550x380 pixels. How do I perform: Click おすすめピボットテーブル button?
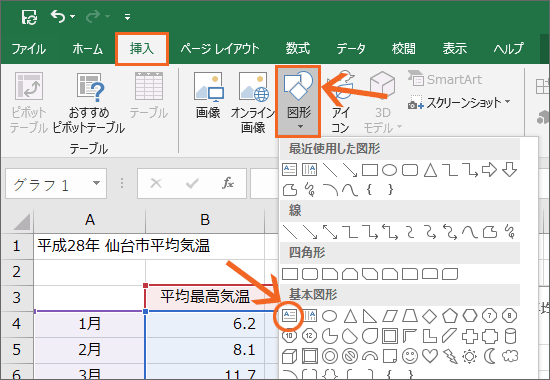tap(89, 103)
